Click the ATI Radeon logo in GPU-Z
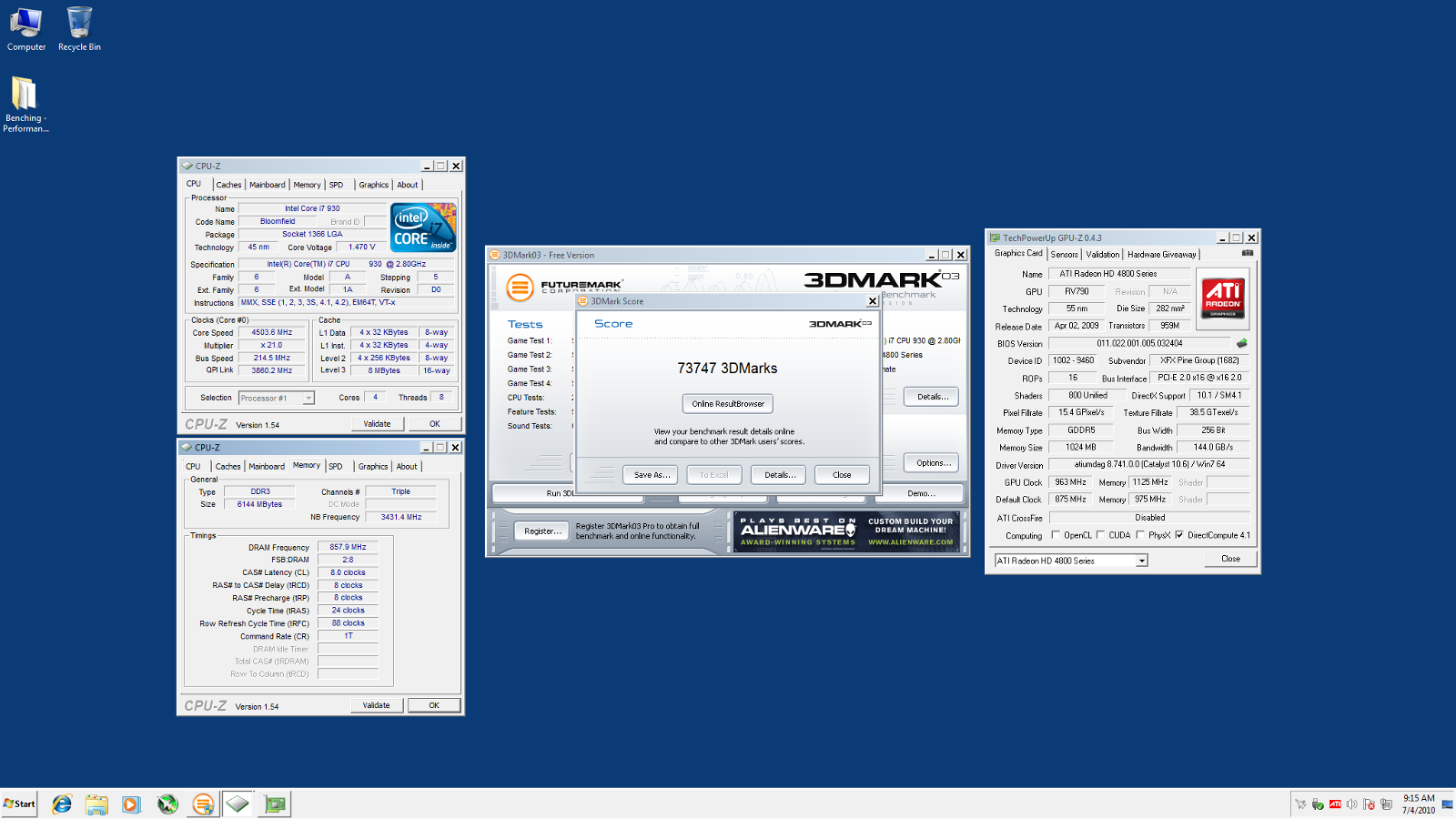The width and height of the screenshot is (1456, 819). (x=1223, y=298)
